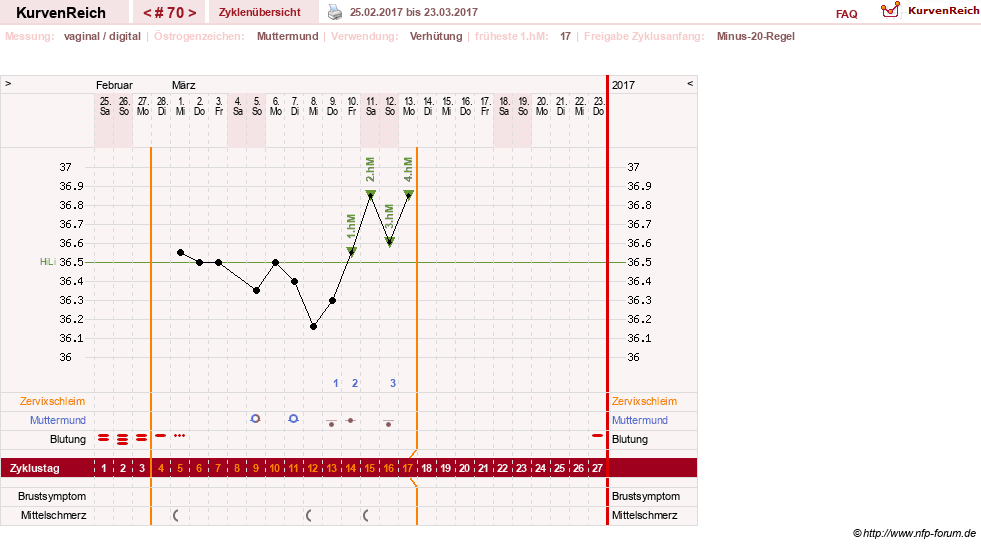
Task: Open the Zyklenübersicht tab
Action: click(260, 12)
